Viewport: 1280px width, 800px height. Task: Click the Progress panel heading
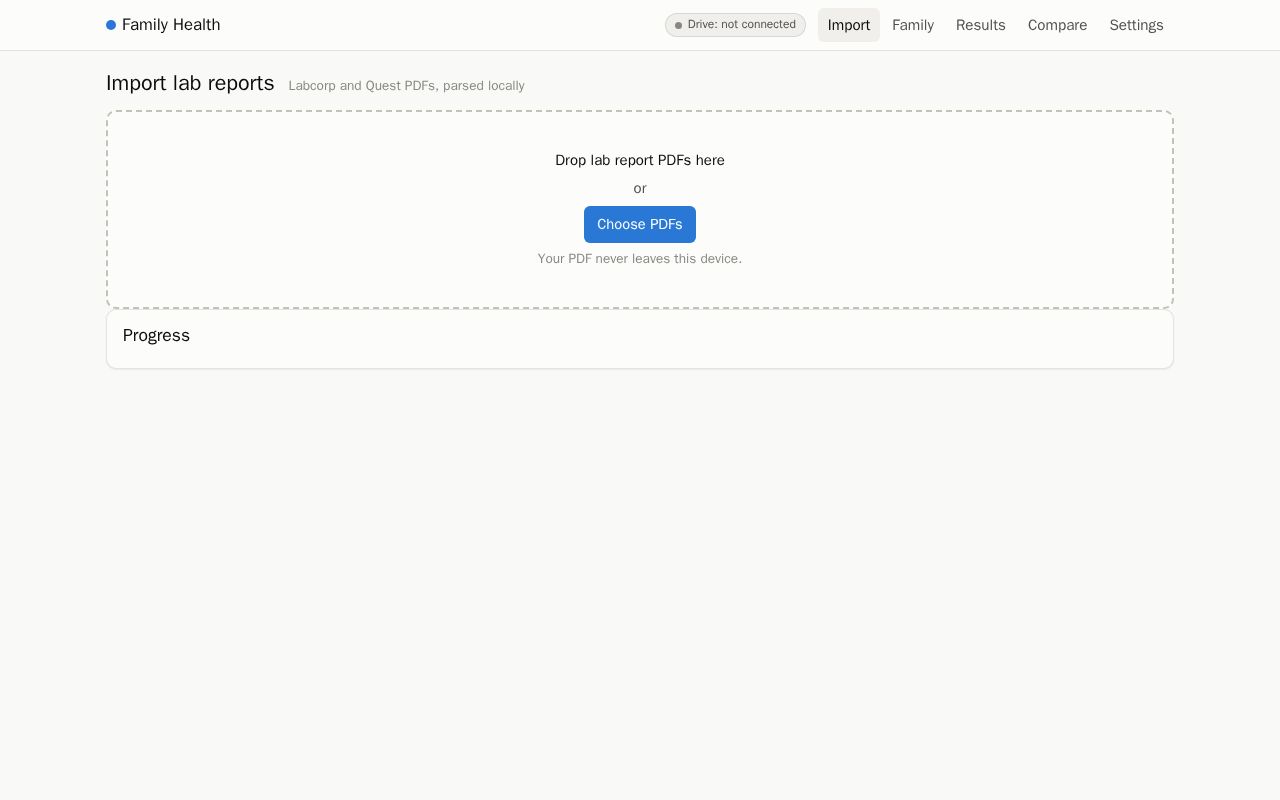(x=156, y=336)
